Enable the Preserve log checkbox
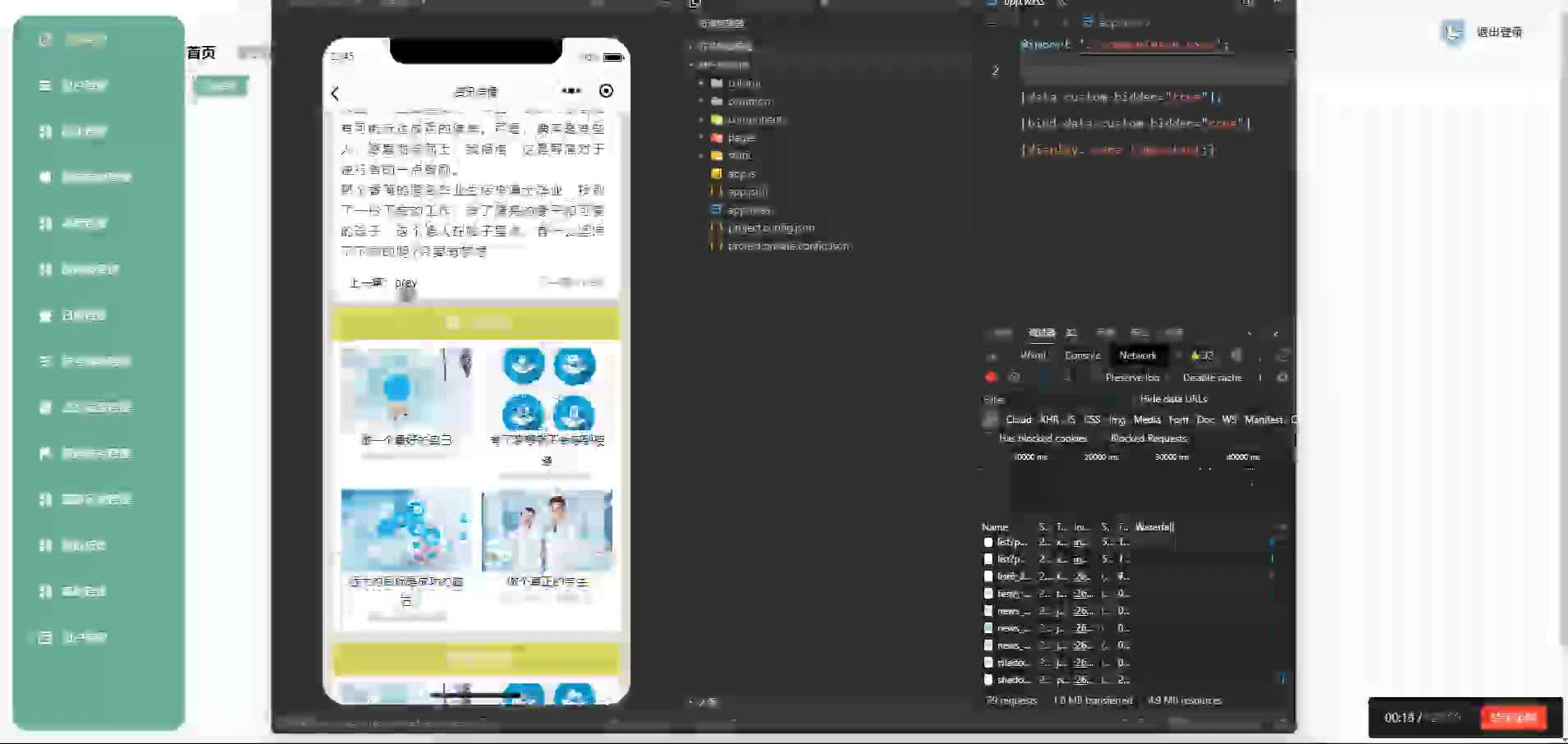This screenshot has height=744, width=1568. 1097,377
